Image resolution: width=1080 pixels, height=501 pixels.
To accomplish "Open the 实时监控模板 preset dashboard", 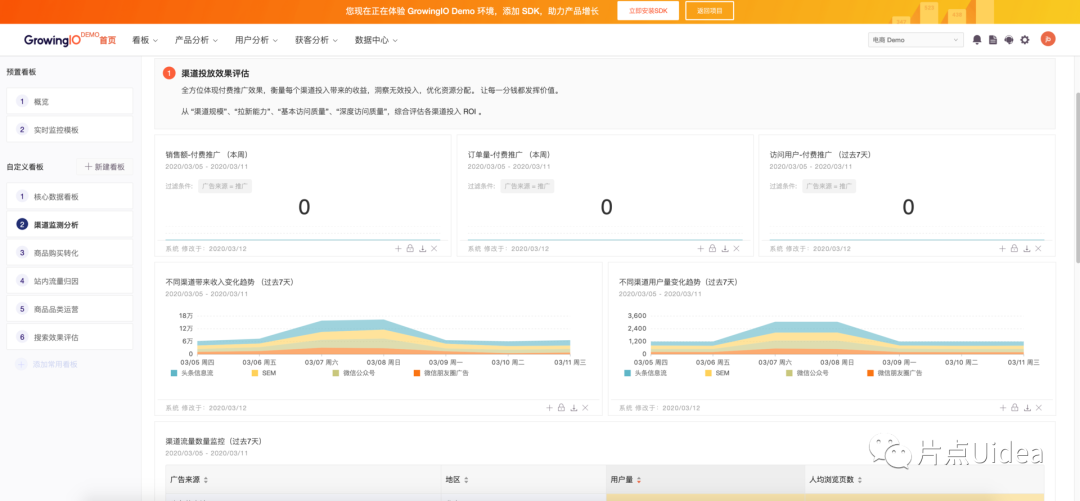I will coord(70,130).
